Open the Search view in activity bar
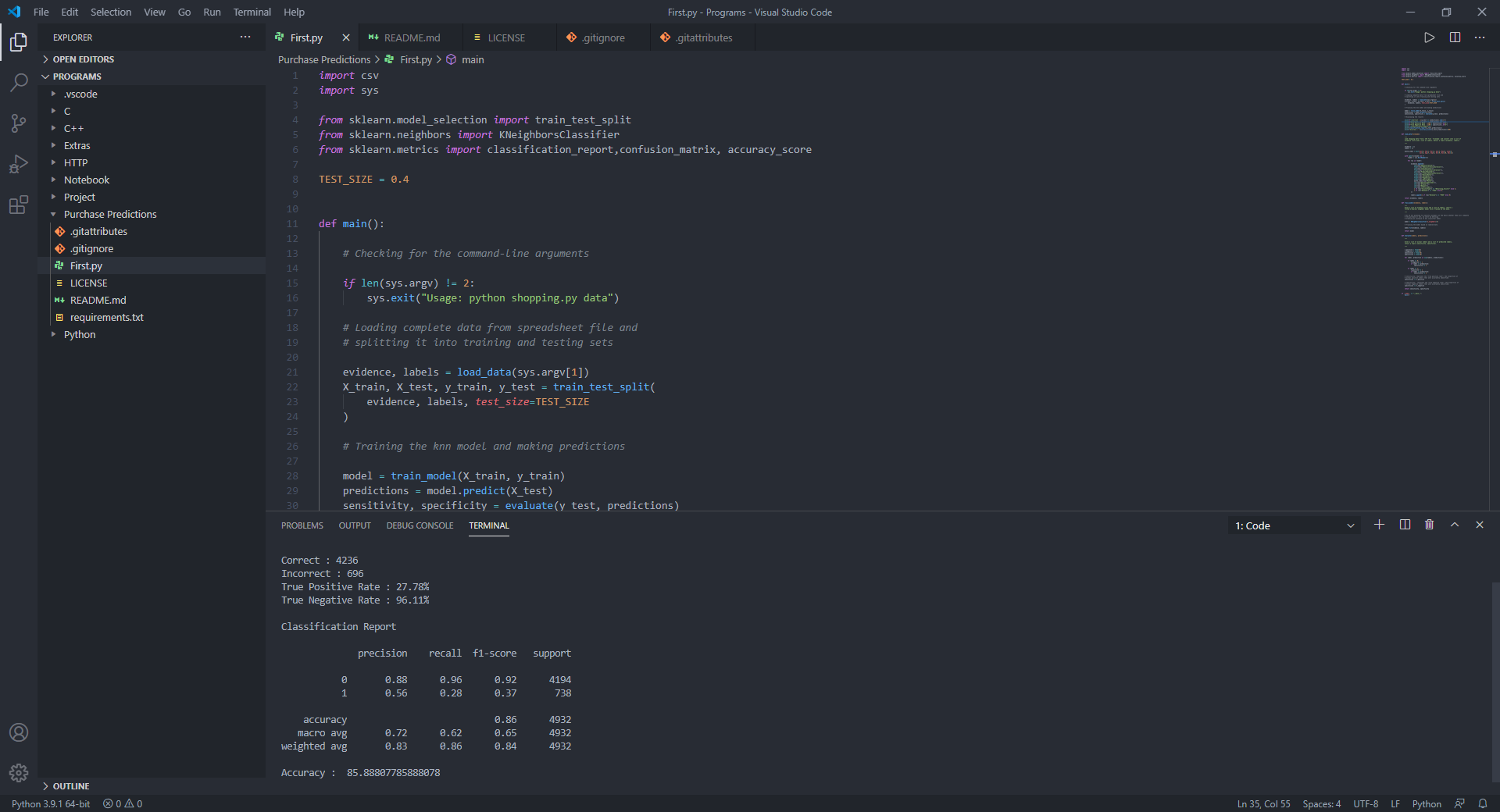The height and width of the screenshot is (812, 1500). click(19, 82)
